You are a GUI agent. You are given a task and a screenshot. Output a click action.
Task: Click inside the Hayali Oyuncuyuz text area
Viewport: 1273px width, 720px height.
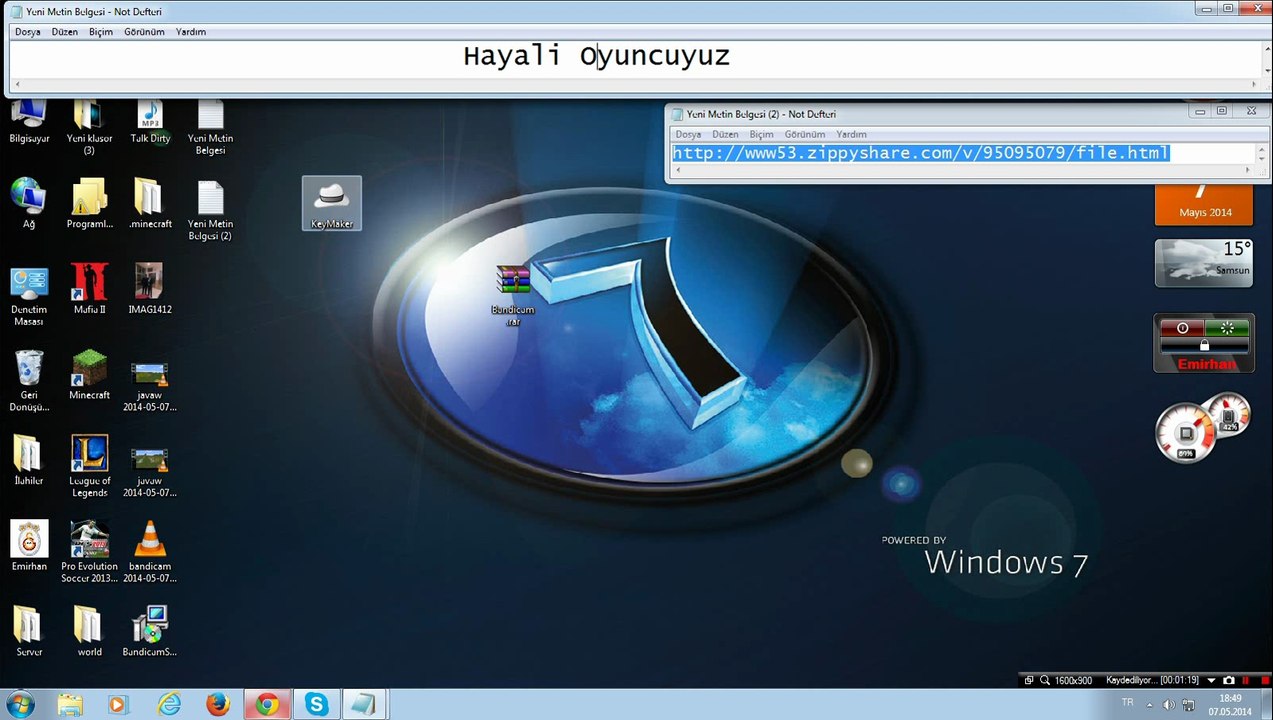coord(635,60)
